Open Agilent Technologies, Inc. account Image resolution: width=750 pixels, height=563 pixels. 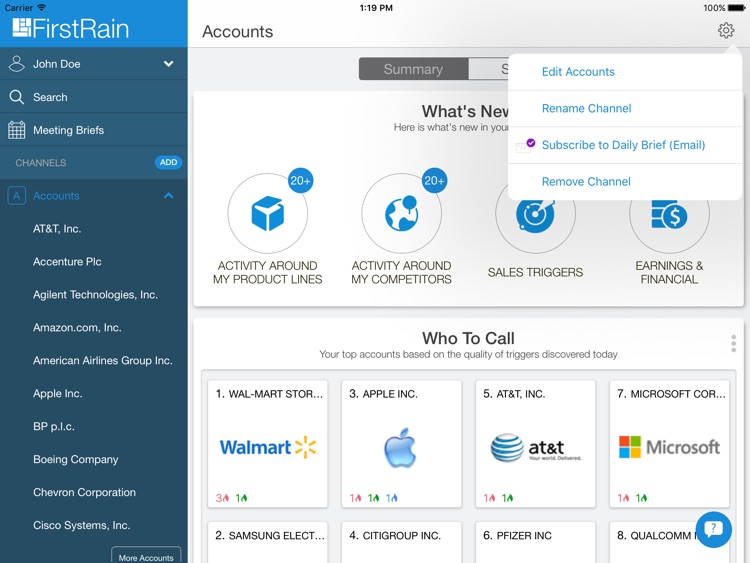coord(95,295)
